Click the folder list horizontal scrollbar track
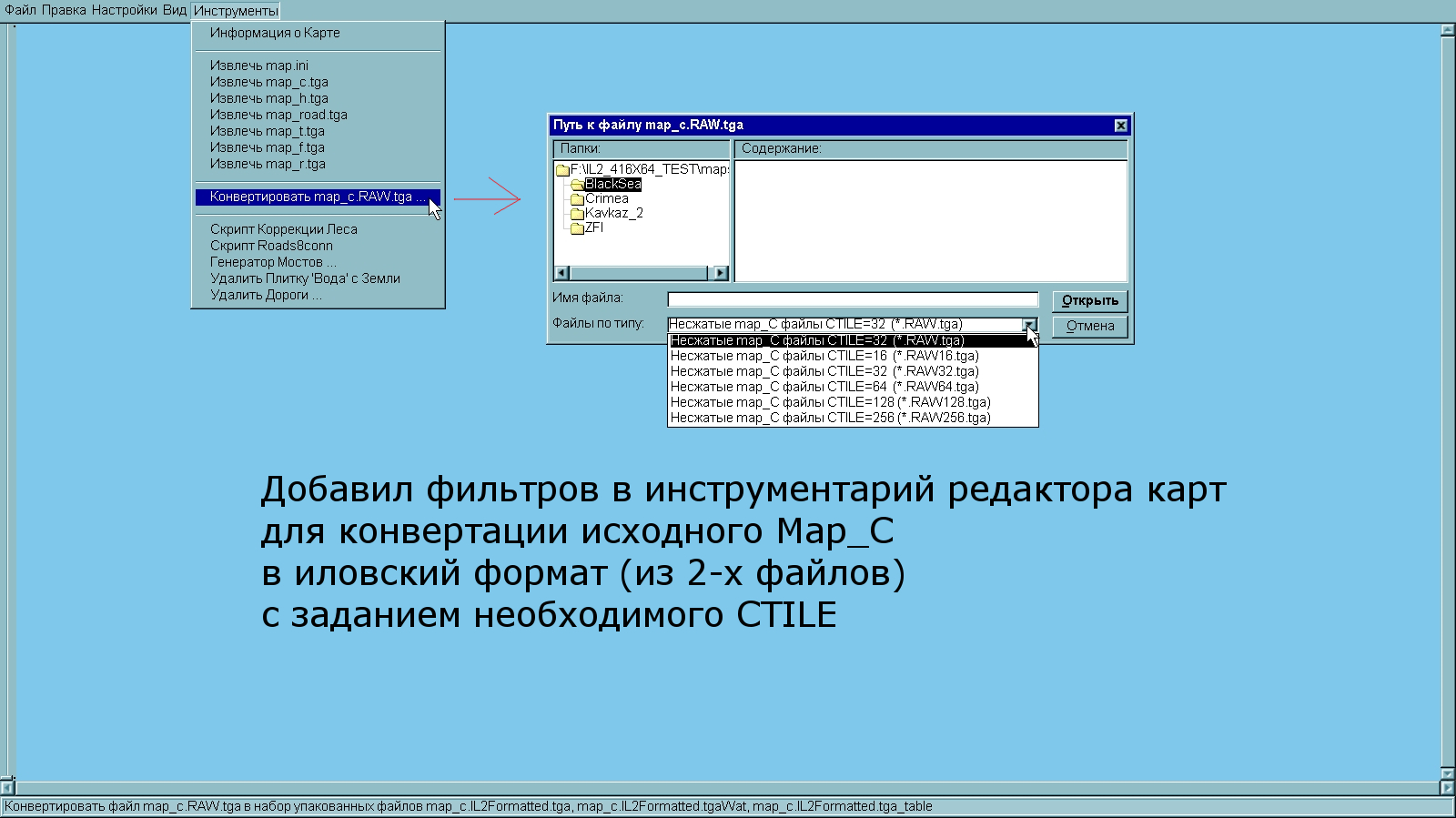The height and width of the screenshot is (818, 1456). click(642, 273)
